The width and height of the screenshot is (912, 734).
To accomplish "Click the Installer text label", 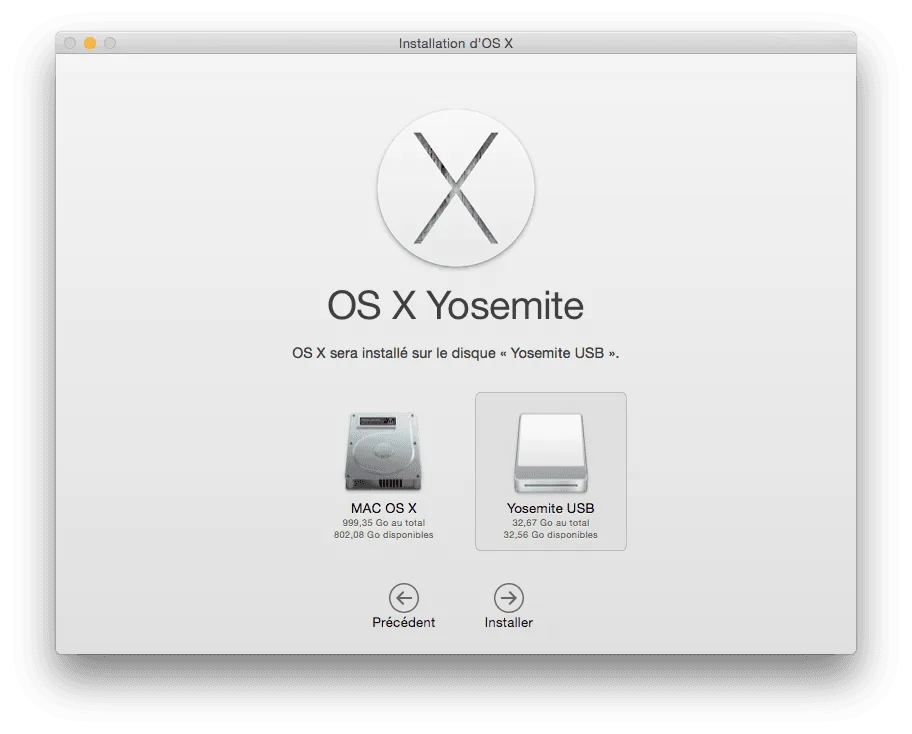I will click(x=509, y=621).
